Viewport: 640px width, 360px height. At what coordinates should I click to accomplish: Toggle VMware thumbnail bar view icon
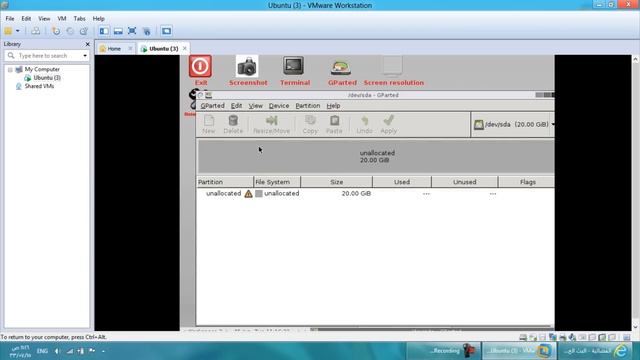pos(118,31)
